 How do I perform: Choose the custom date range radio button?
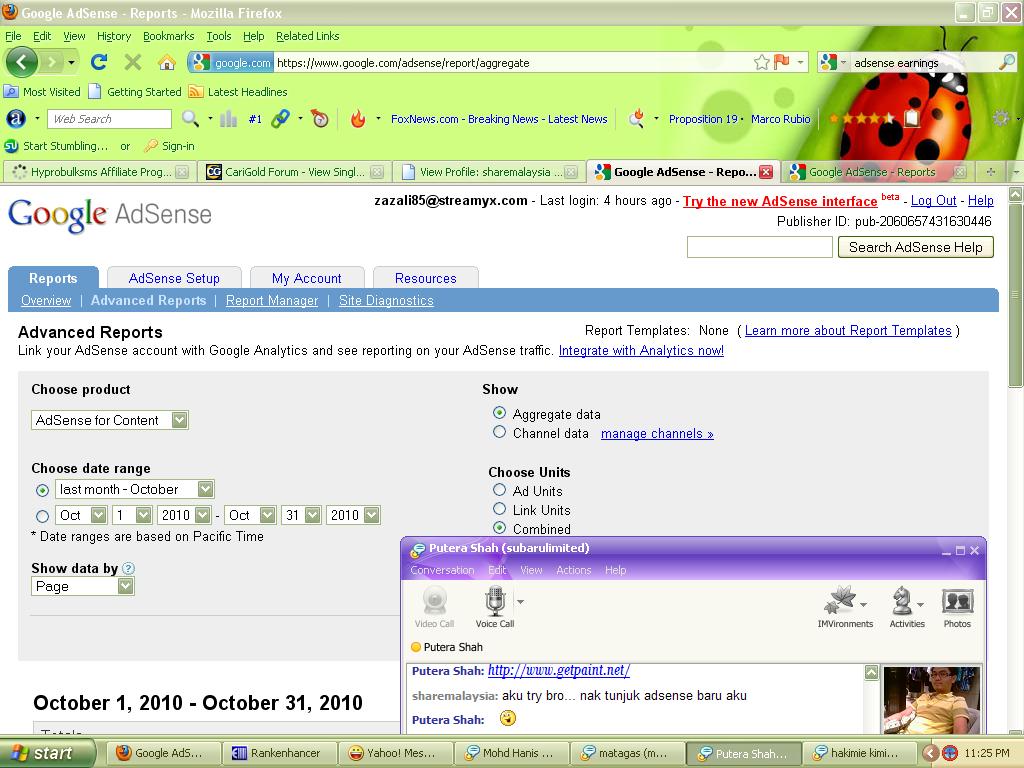coord(42,516)
